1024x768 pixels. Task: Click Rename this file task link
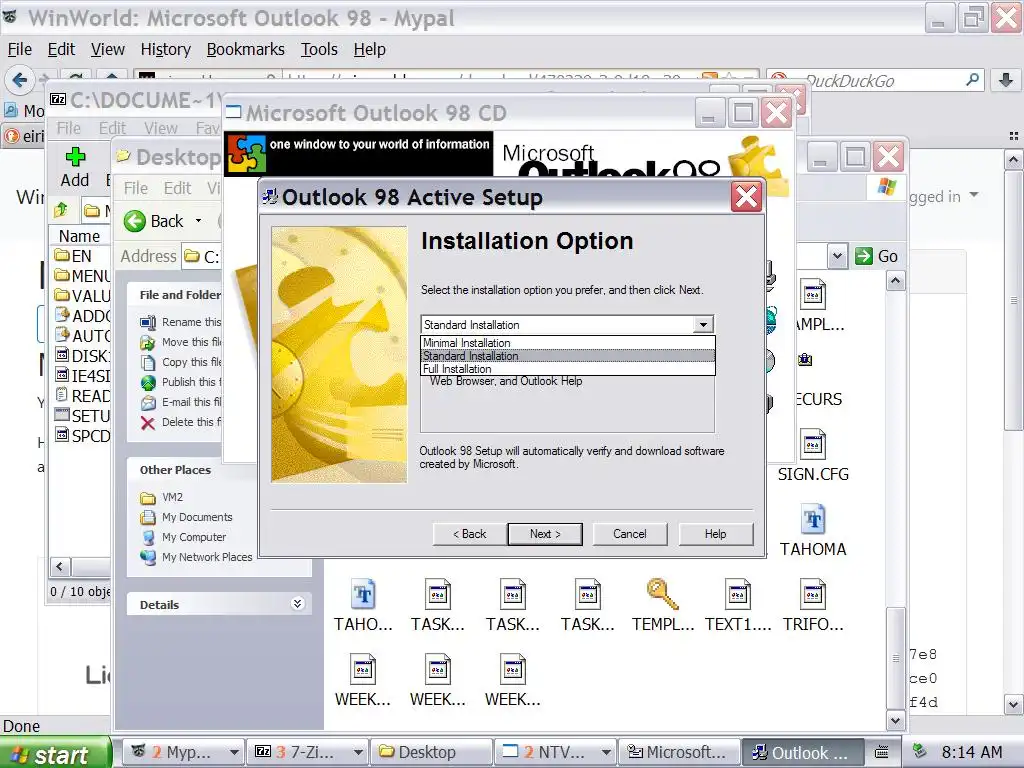pyautogui.click(x=181, y=322)
